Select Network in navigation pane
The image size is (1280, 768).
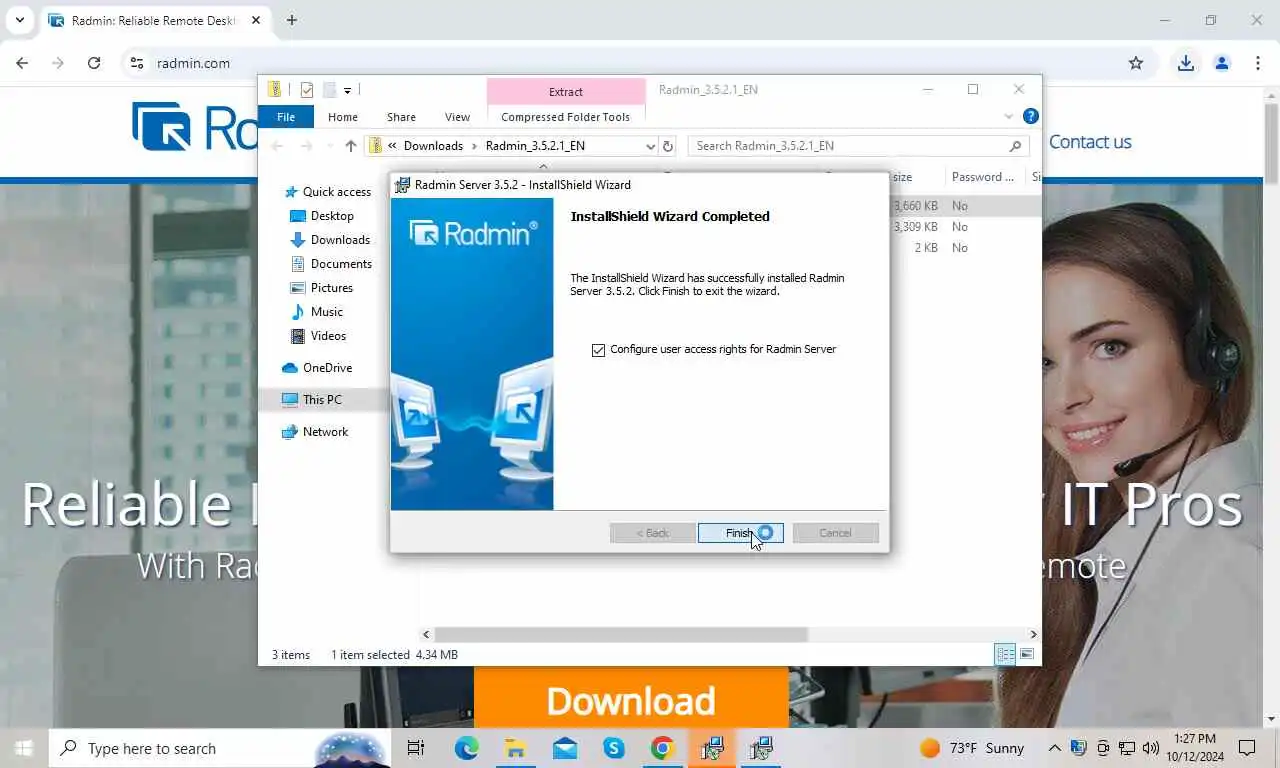pyautogui.click(x=325, y=432)
